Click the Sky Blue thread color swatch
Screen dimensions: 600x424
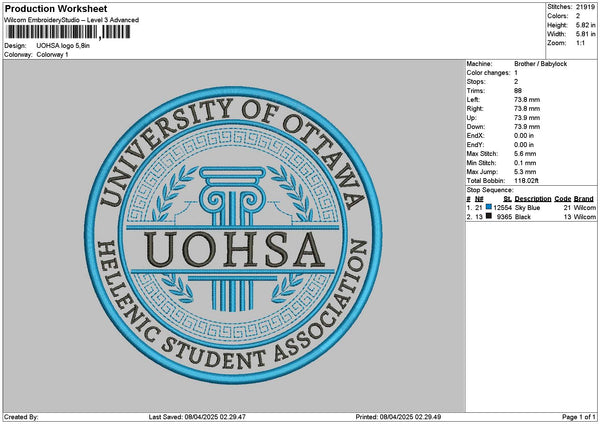point(489,207)
